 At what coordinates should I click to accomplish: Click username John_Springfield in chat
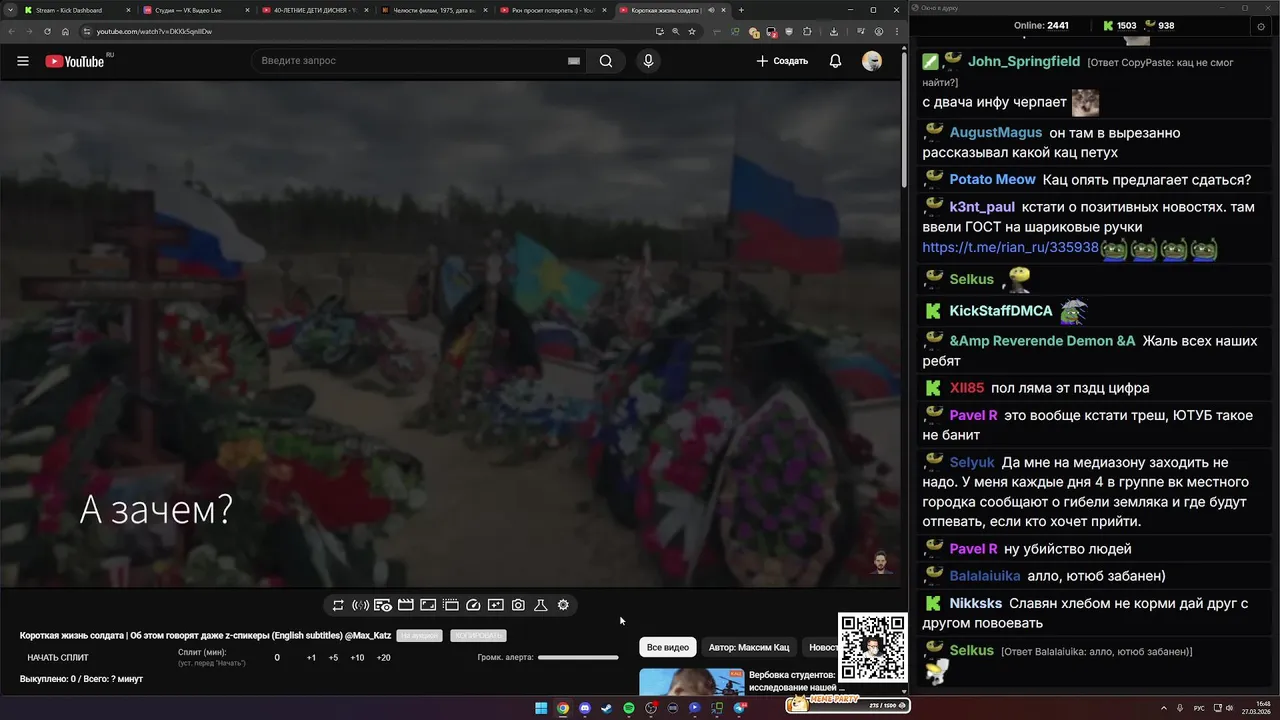pos(1024,61)
